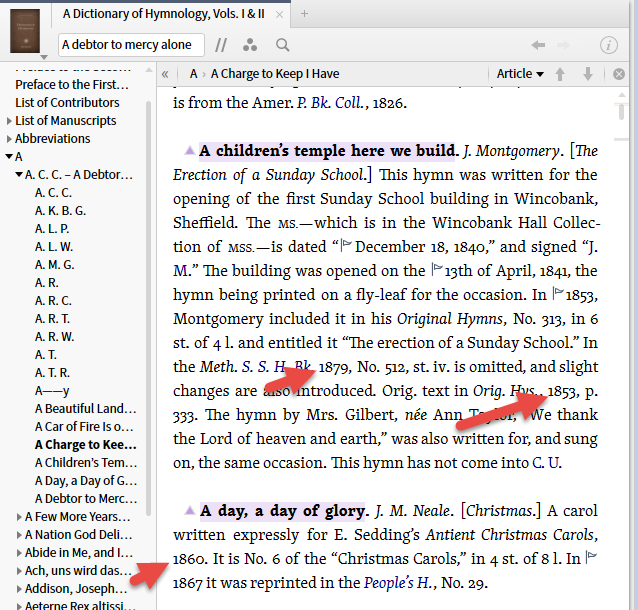Expand Ach, uns wird das group
This screenshot has width=638, height=610.
19,571
